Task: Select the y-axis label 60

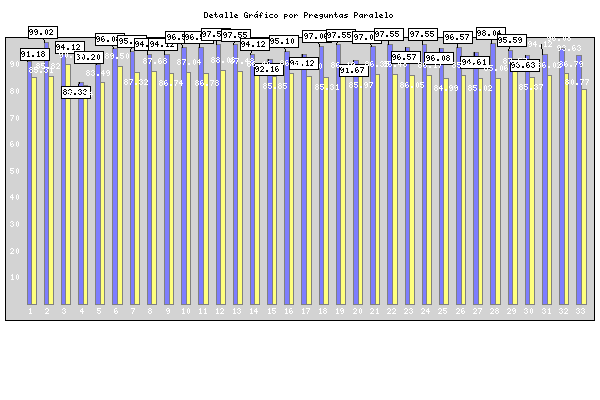Action: point(15,144)
